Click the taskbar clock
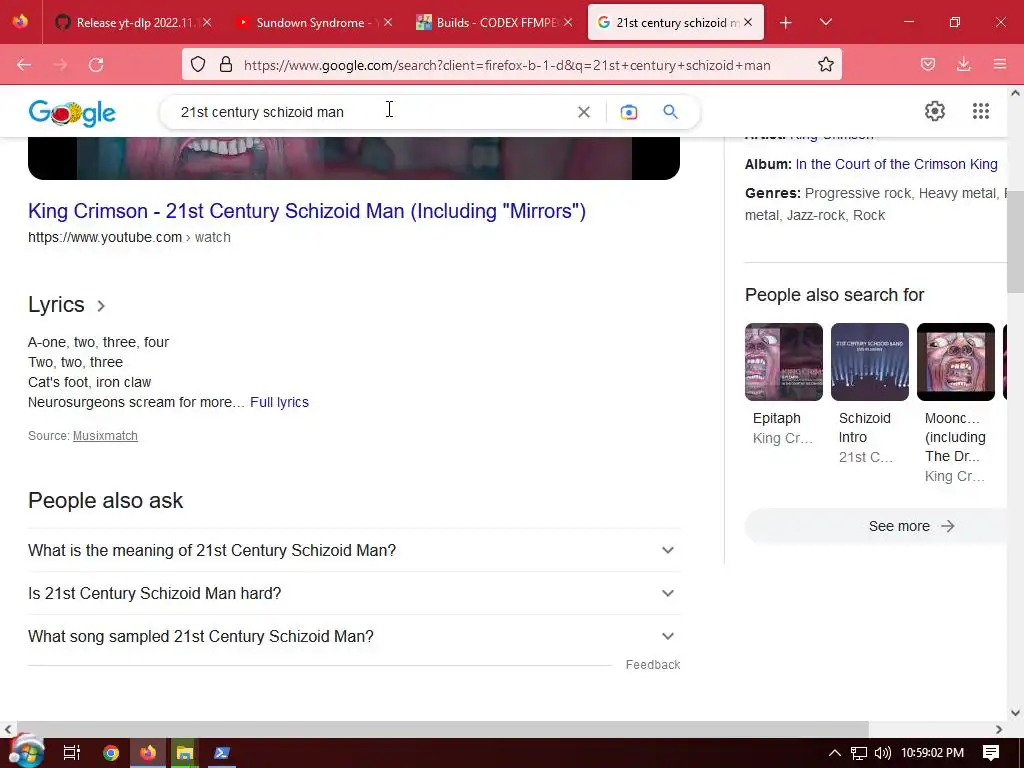The image size is (1024, 768). coord(933,753)
